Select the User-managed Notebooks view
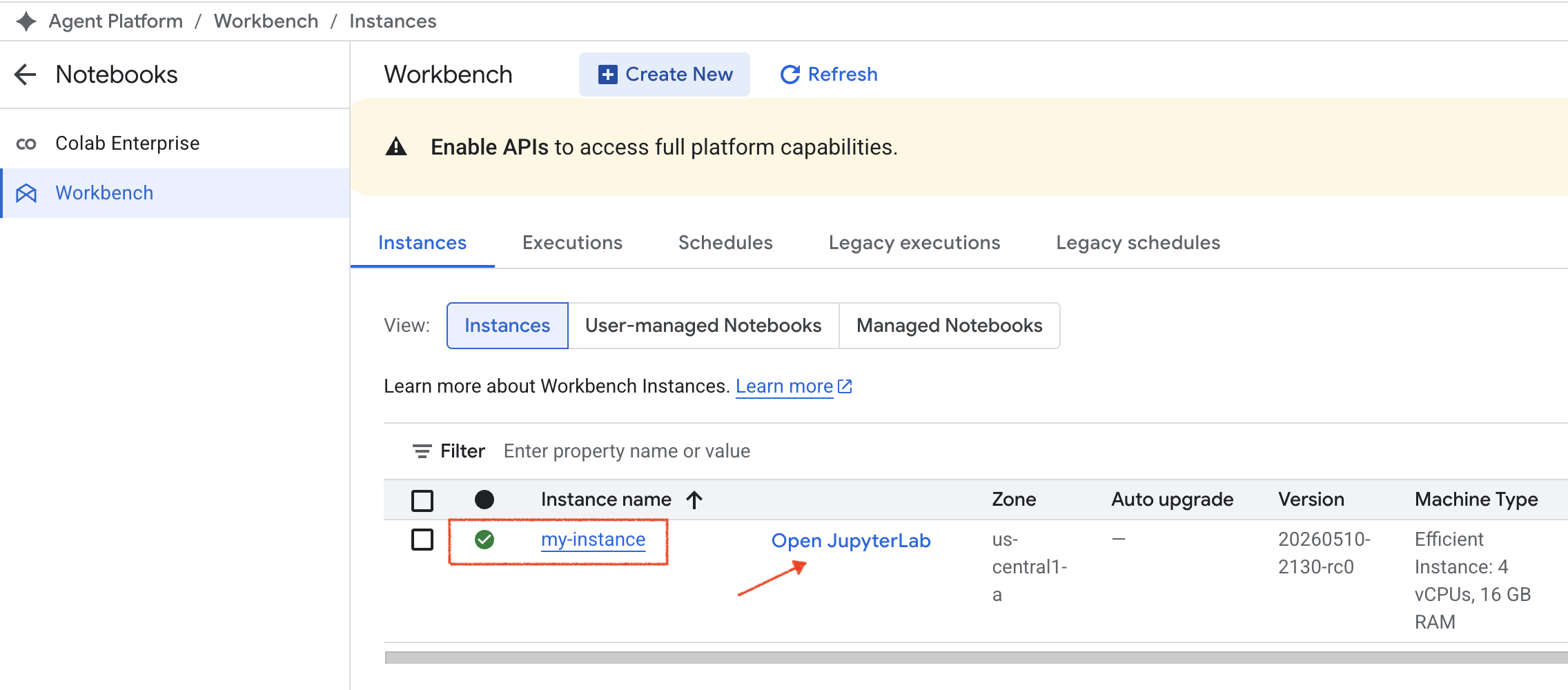 click(x=703, y=326)
